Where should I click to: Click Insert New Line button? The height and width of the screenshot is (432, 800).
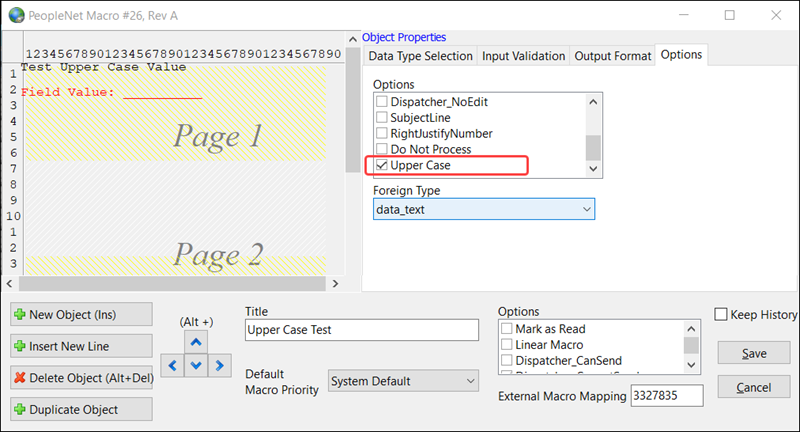81,346
